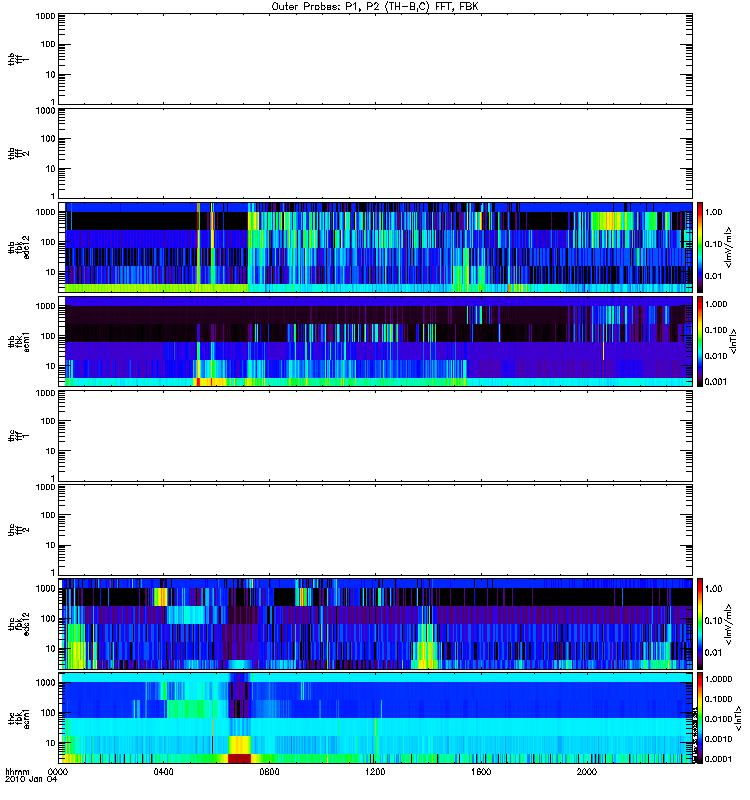
Task: Click the '0.001' value on thb scm1 color bar
Action: click(x=716, y=382)
